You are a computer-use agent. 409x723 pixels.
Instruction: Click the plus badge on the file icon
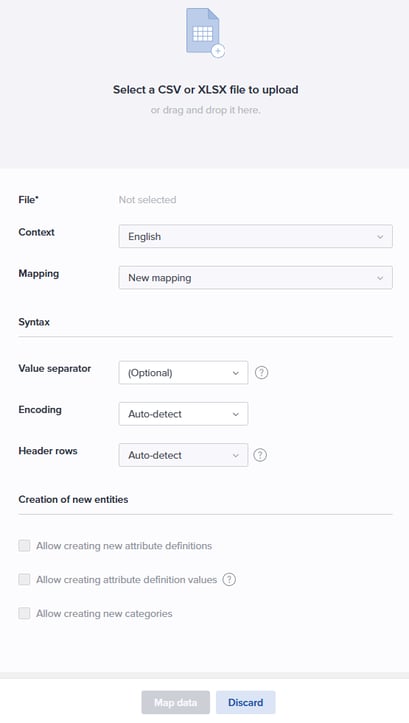tap(218, 51)
